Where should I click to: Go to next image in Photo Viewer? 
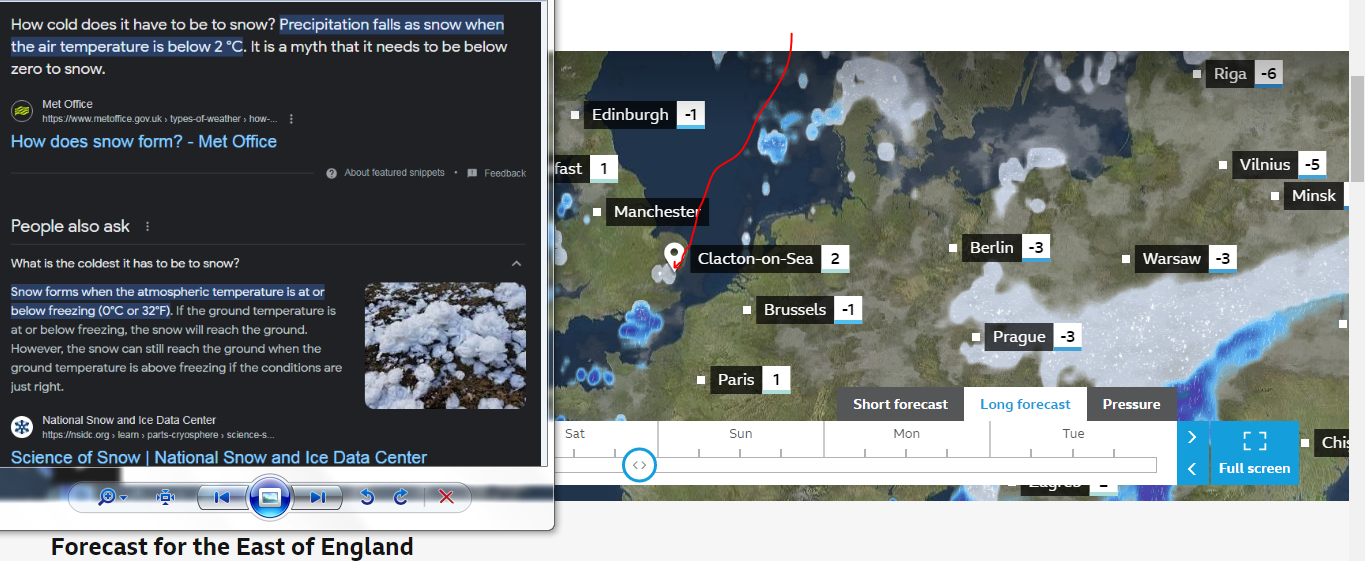click(317, 497)
